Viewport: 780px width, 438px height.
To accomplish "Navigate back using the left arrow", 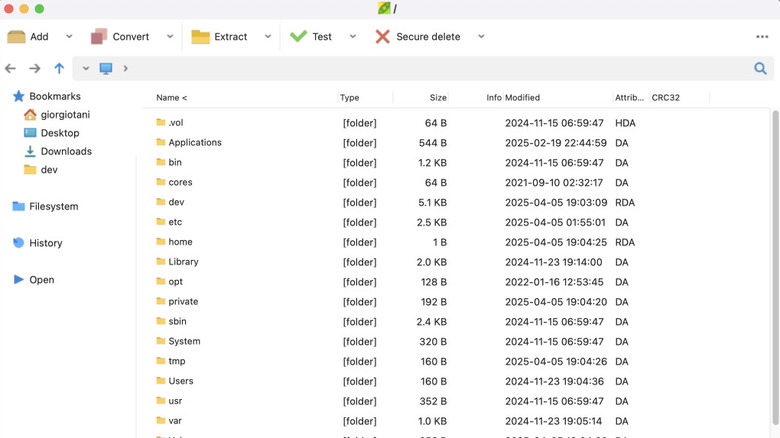I will click(11, 68).
